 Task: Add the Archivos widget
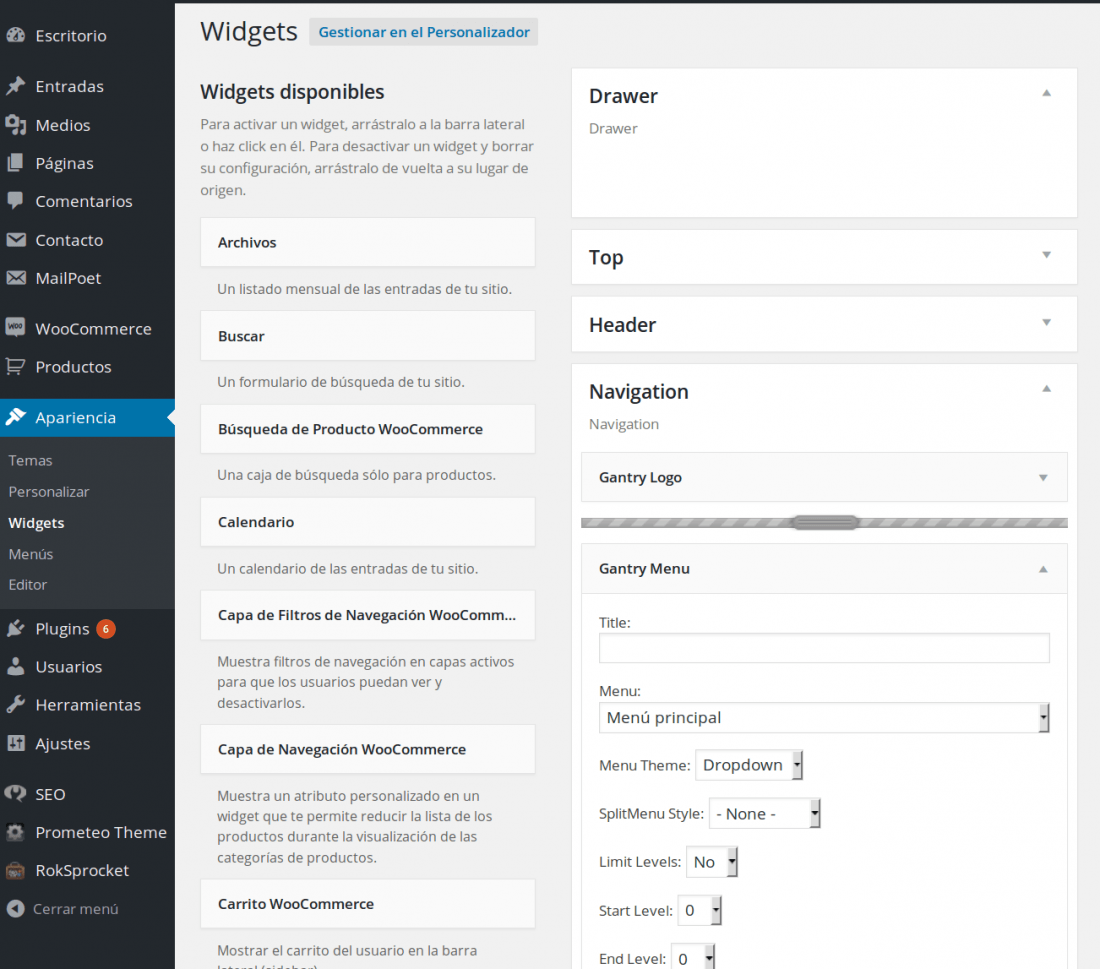(368, 242)
